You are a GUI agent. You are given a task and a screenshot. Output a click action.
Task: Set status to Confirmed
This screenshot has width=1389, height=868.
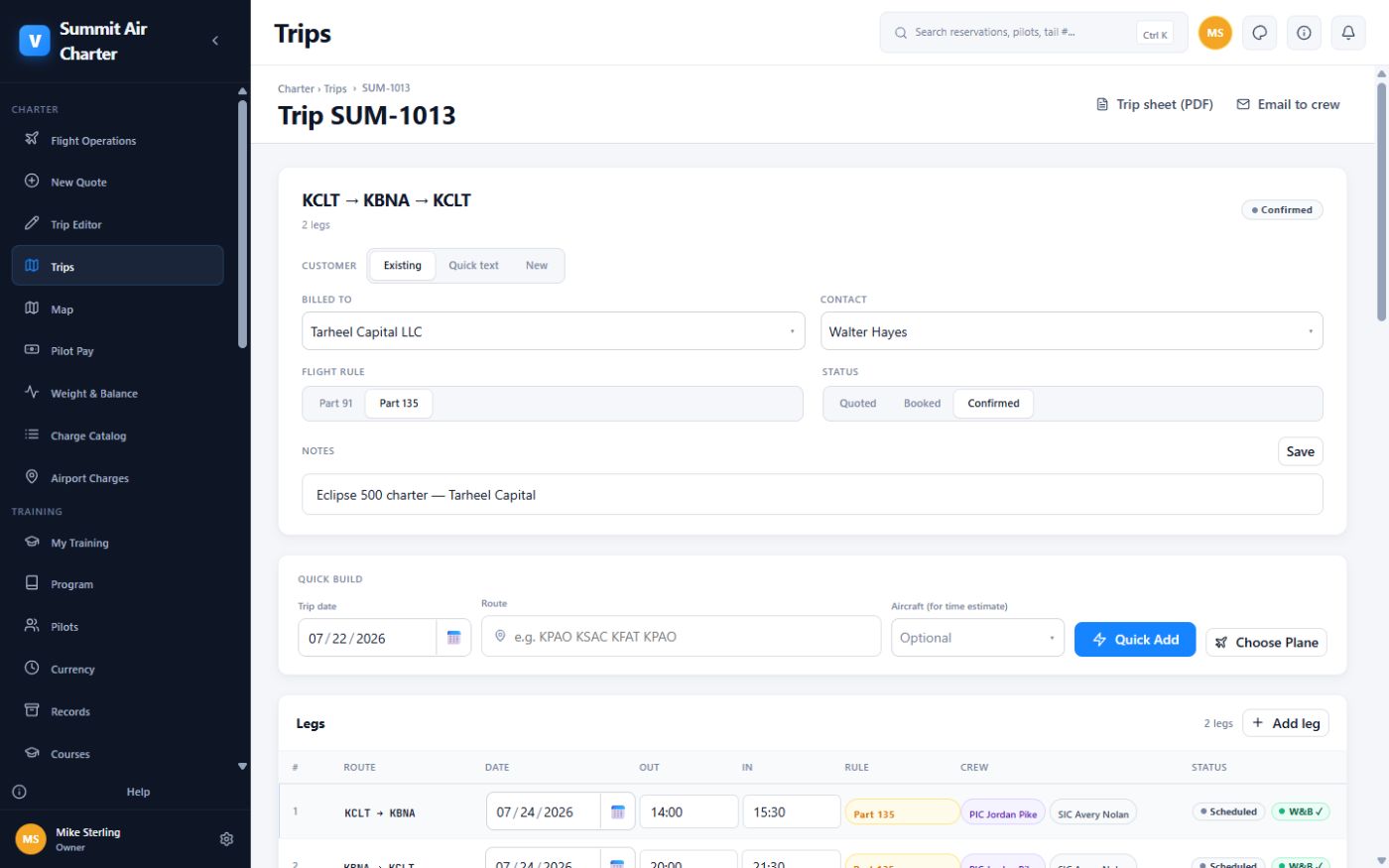click(x=993, y=403)
